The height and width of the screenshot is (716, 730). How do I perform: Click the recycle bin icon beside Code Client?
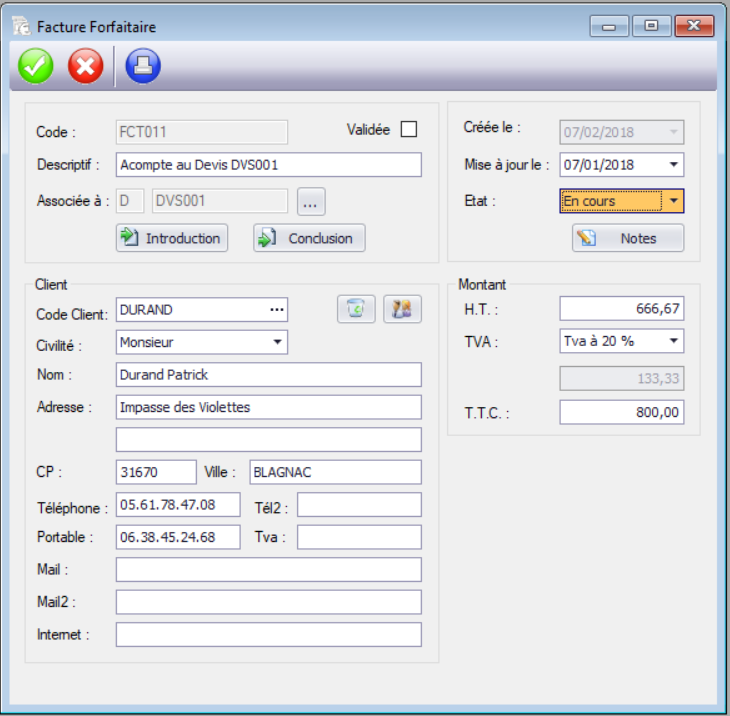click(x=356, y=310)
